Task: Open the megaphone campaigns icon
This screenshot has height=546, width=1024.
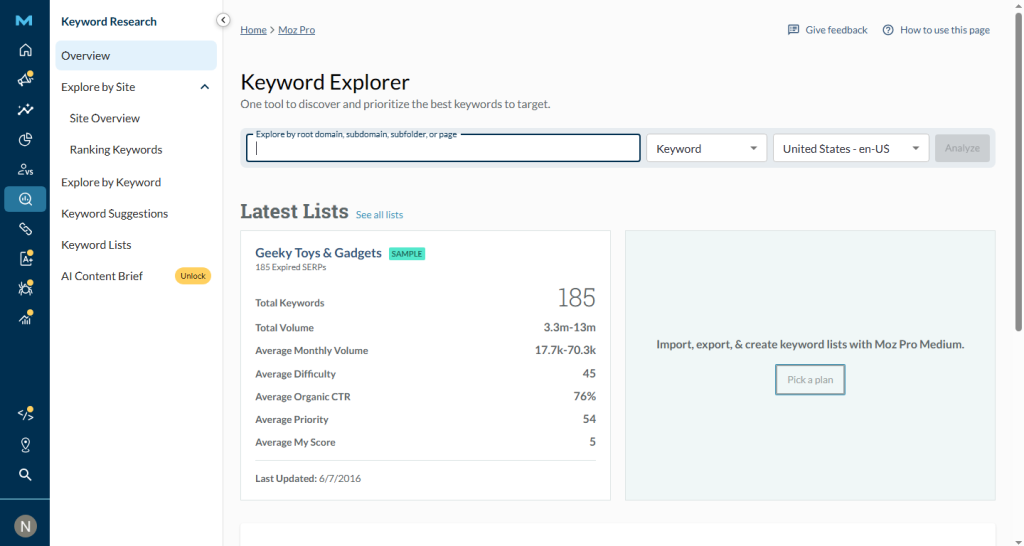Action: pos(25,80)
